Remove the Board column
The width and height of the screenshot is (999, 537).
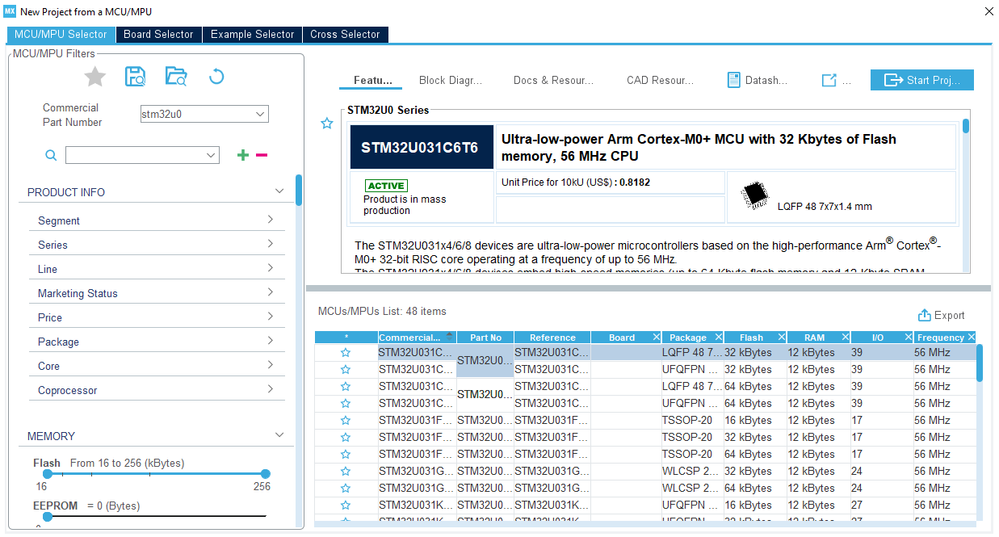click(656, 337)
